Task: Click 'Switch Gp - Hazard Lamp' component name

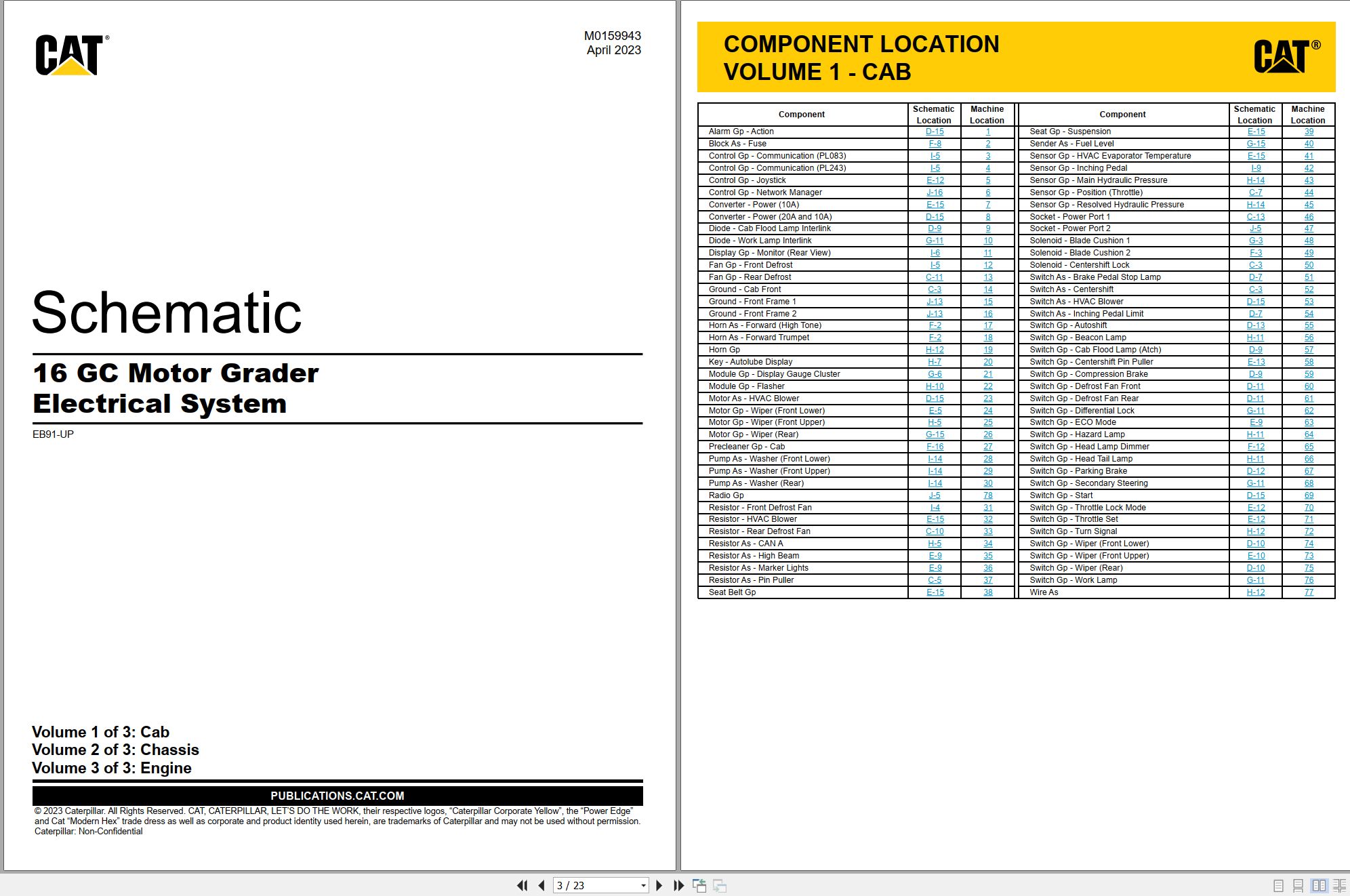Action: (x=1077, y=434)
